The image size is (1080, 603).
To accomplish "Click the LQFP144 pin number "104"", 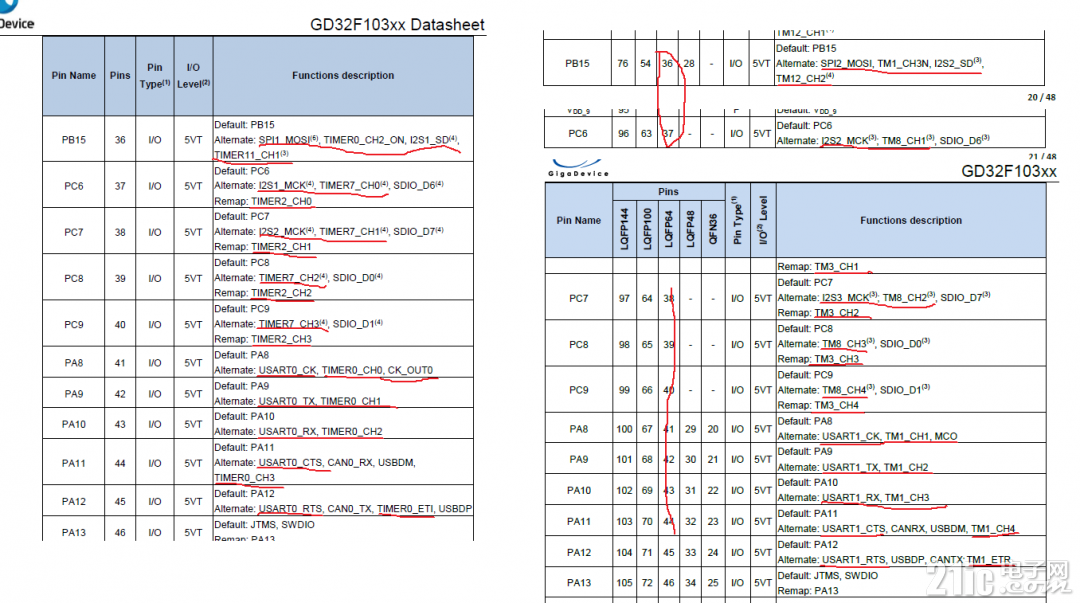I will (x=624, y=553).
